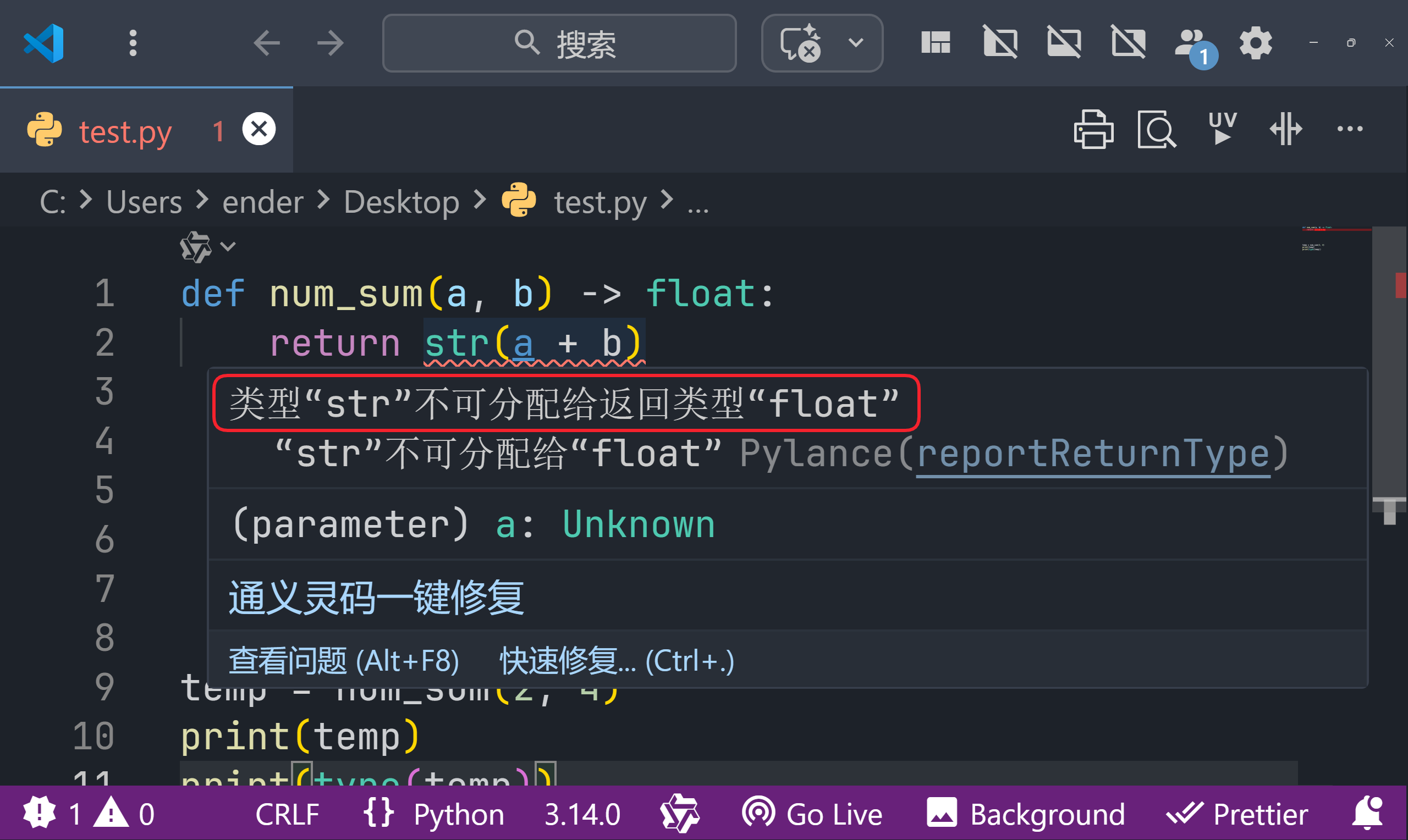This screenshot has width=1408, height=840.
Task: Toggle the bottom panel visibility
Action: (1064, 42)
